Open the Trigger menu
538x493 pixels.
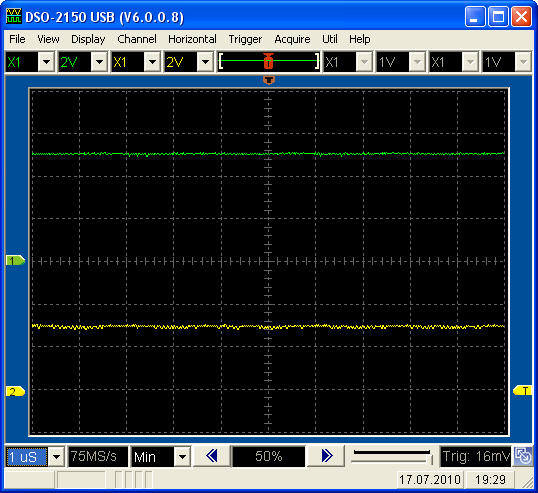coord(245,39)
